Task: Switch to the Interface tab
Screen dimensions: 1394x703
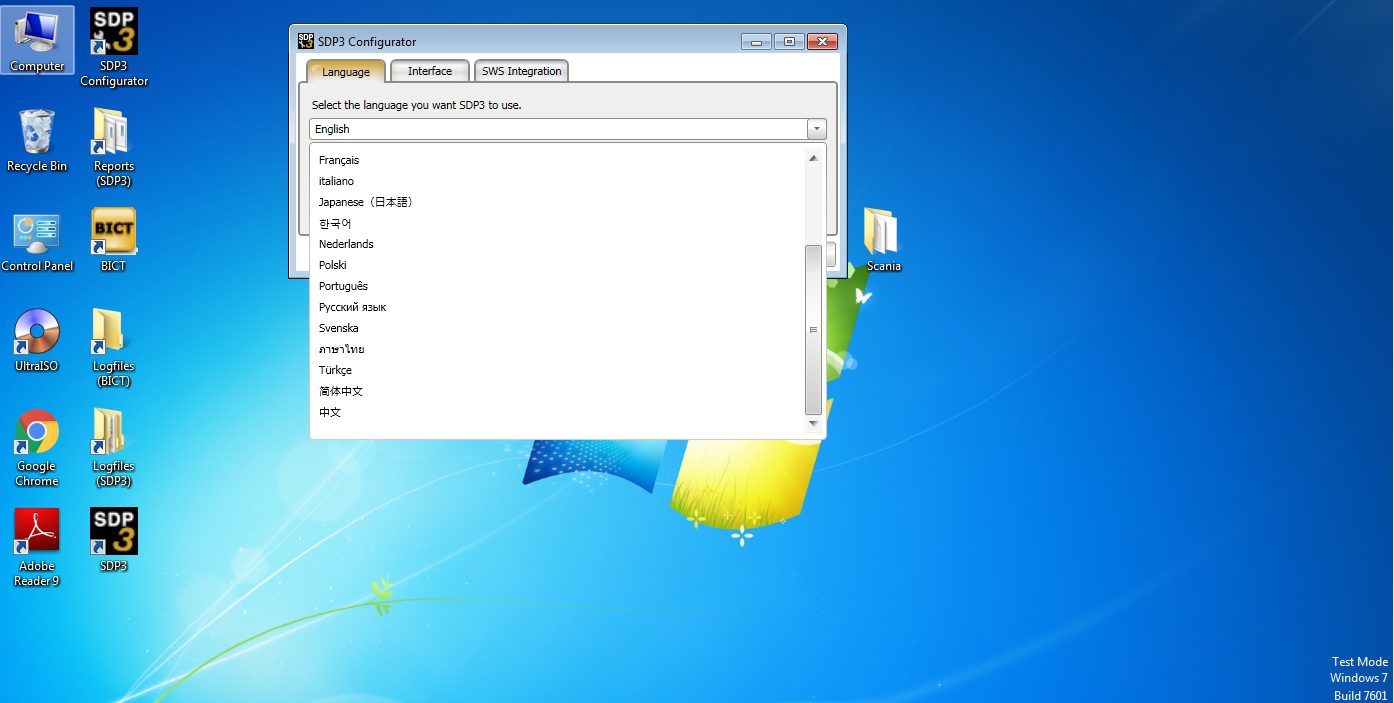Action: 430,71
